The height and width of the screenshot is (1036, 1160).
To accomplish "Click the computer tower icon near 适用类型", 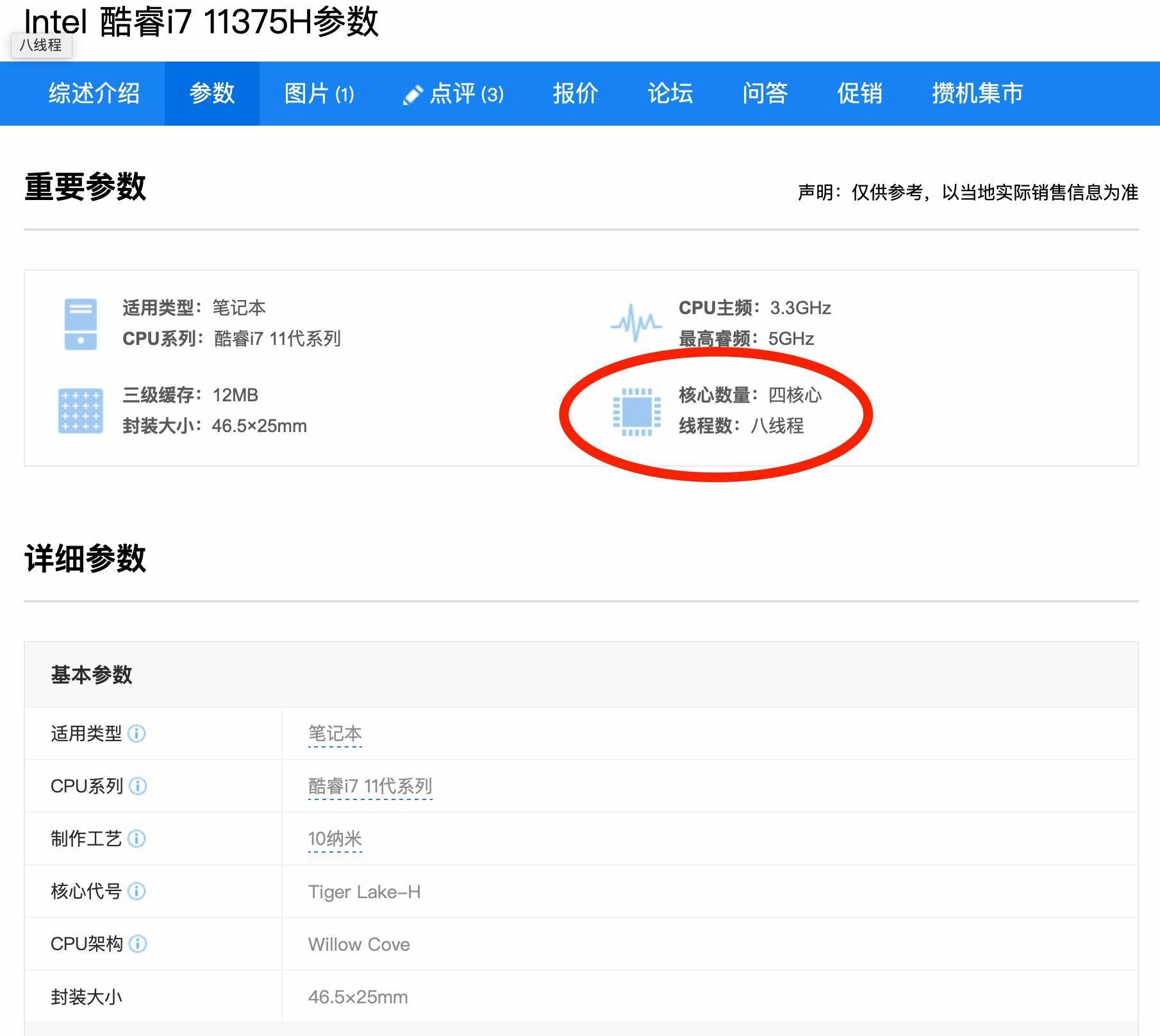I will point(81,324).
